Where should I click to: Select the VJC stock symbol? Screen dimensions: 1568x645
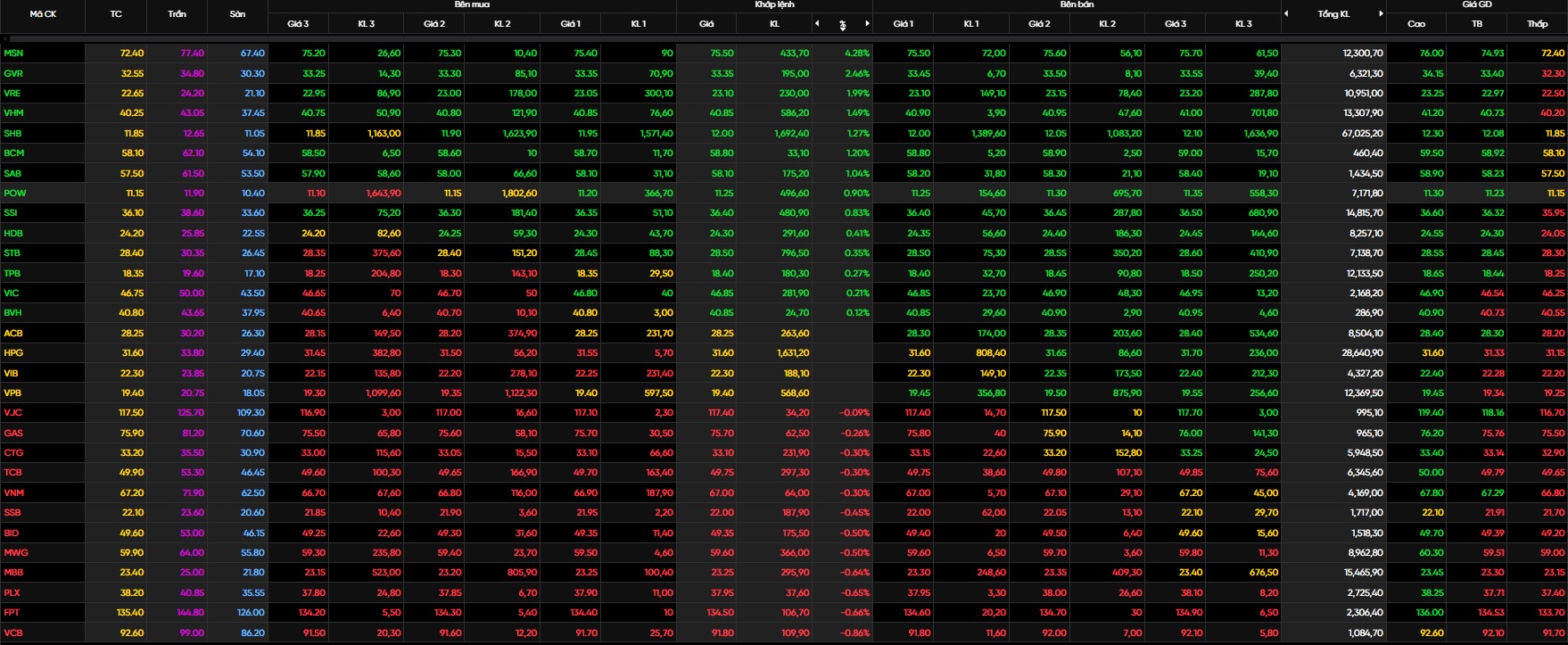pyautogui.click(x=12, y=413)
